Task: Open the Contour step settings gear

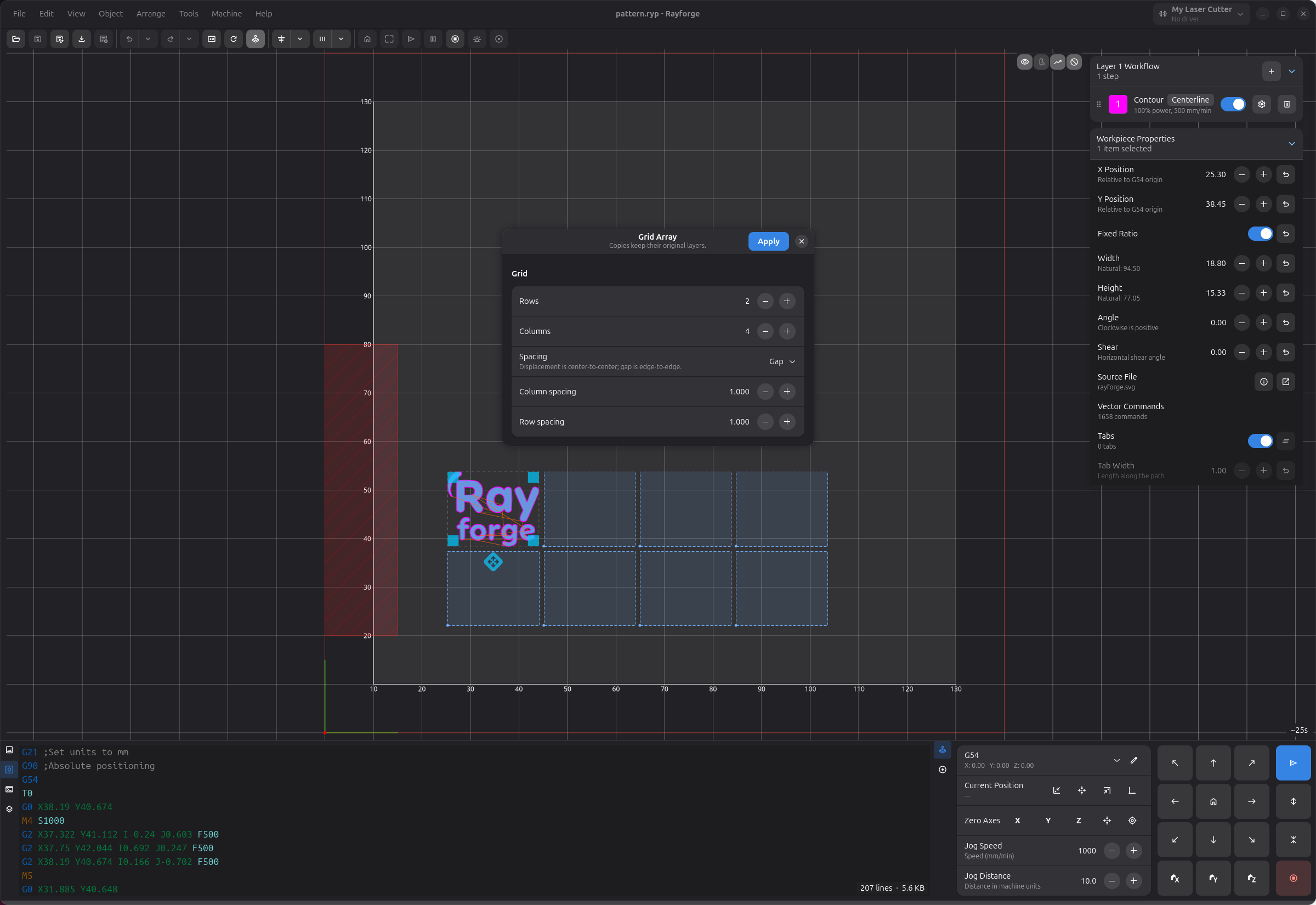Action: 1262,104
